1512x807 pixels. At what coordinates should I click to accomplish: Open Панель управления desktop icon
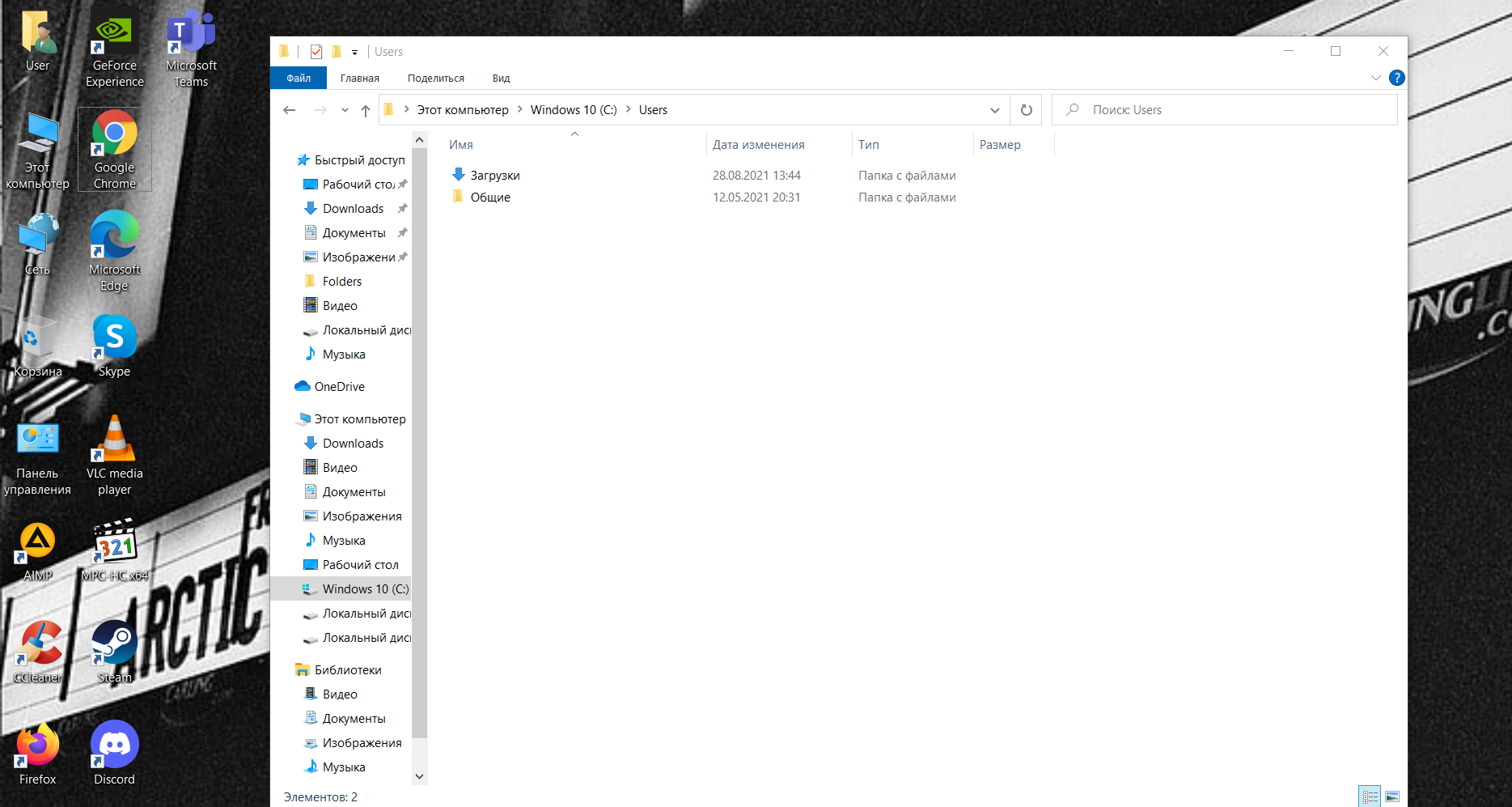pos(37,458)
